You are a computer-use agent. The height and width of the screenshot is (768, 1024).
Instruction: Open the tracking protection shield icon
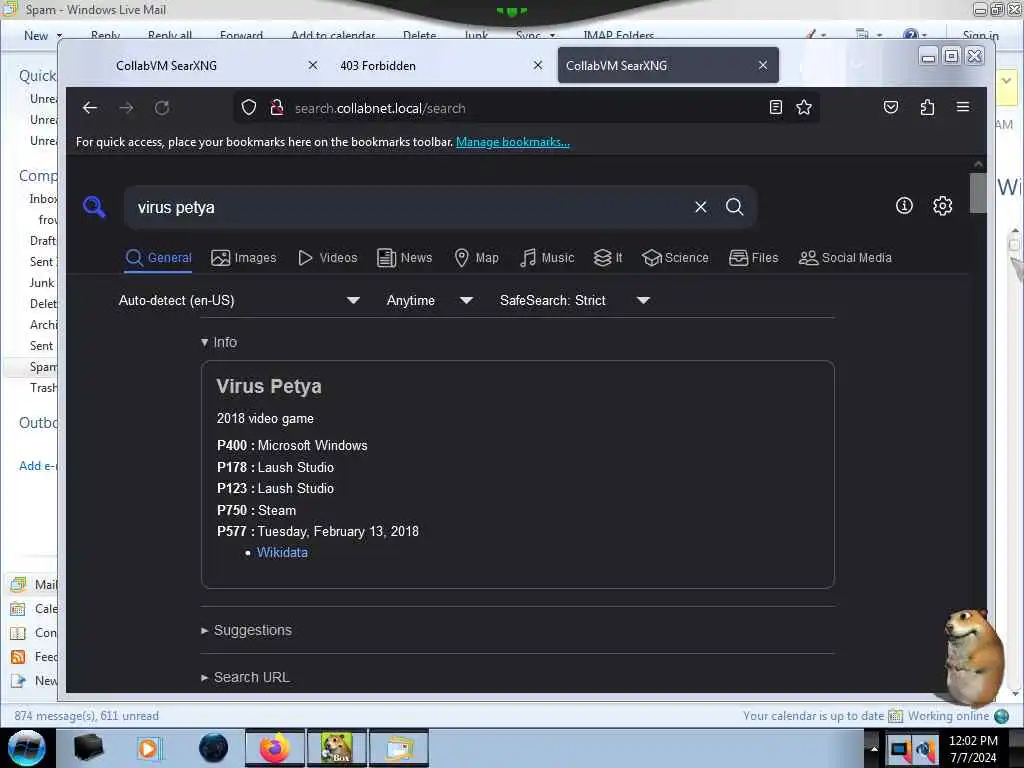click(x=249, y=108)
